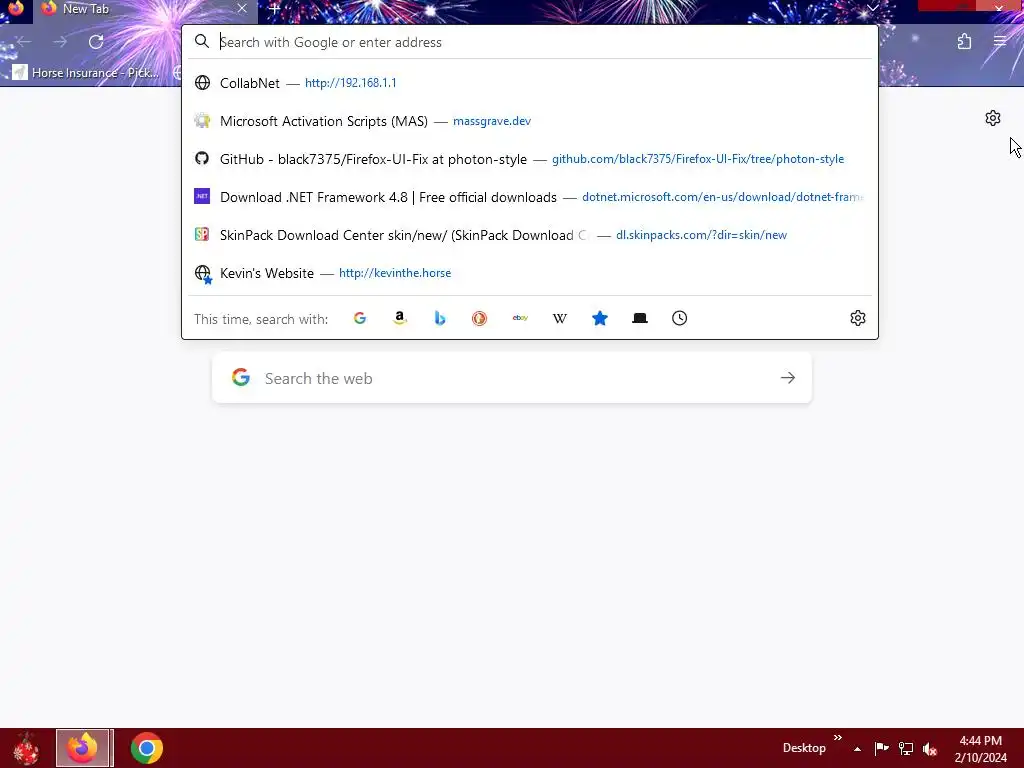Image resolution: width=1024 pixels, height=768 pixels.
Task: Search this time with Amazon icon
Action: (x=400, y=318)
